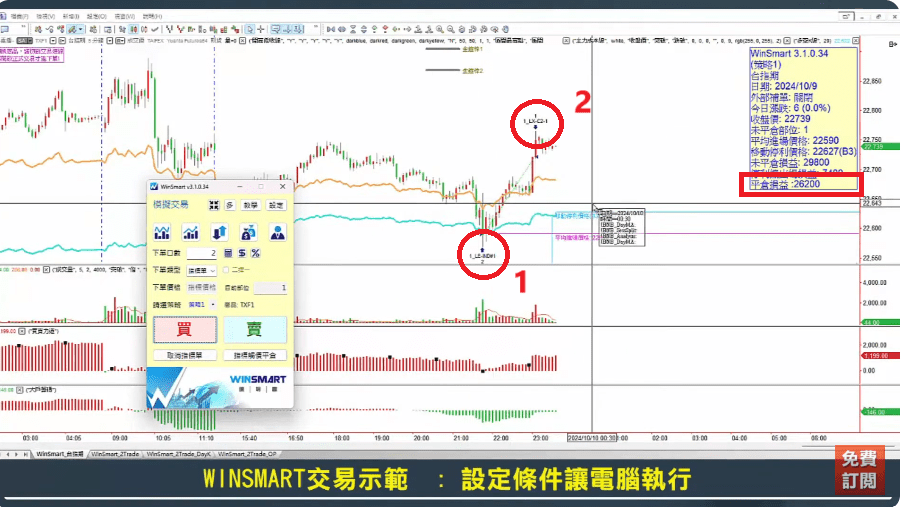The height and width of the screenshot is (507, 902).
Task: Click the 下單價格 price input field
Action: (201, 287)
